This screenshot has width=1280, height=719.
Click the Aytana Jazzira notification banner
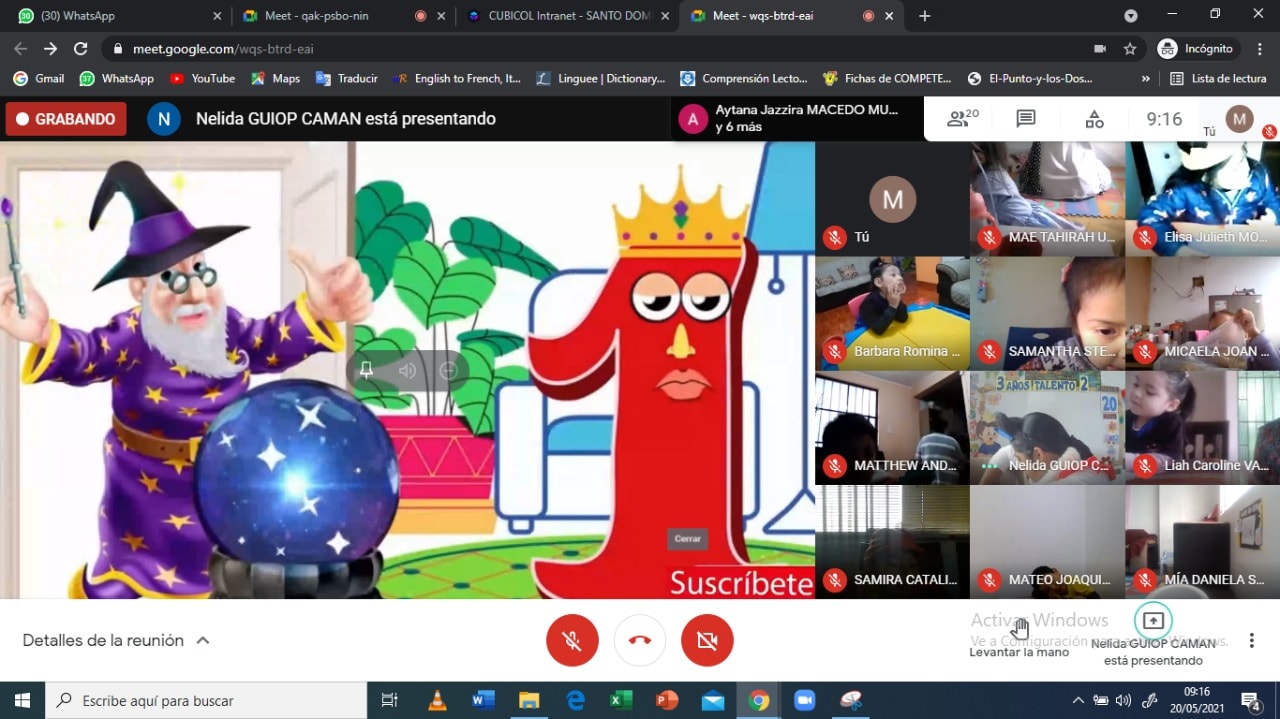click(797, 119)
